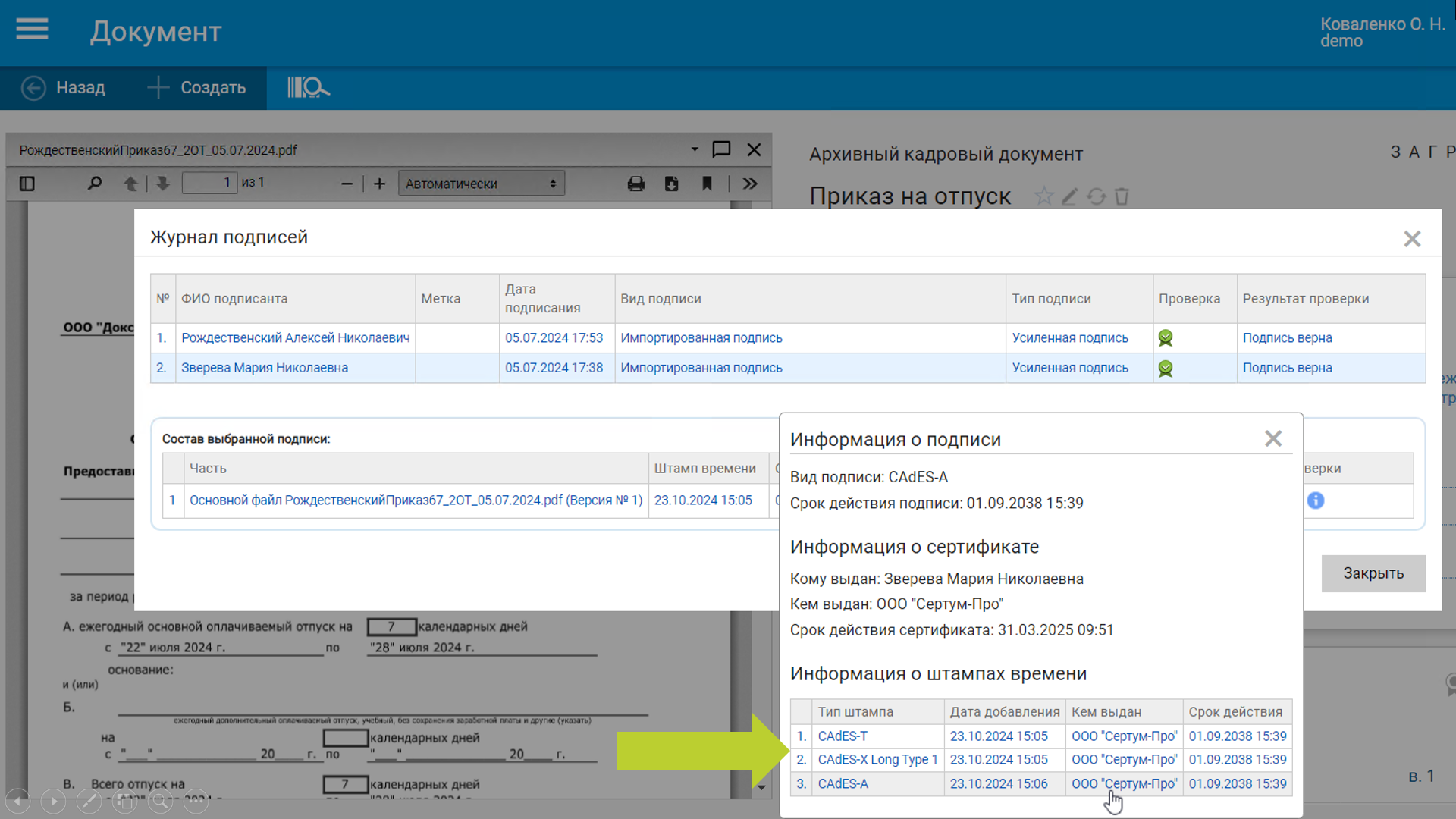Open slideshow see-all-slides control
Image resolution: width=1456 pixels, height=819 pixels.
pyautogui.click(x=124, y=801)
